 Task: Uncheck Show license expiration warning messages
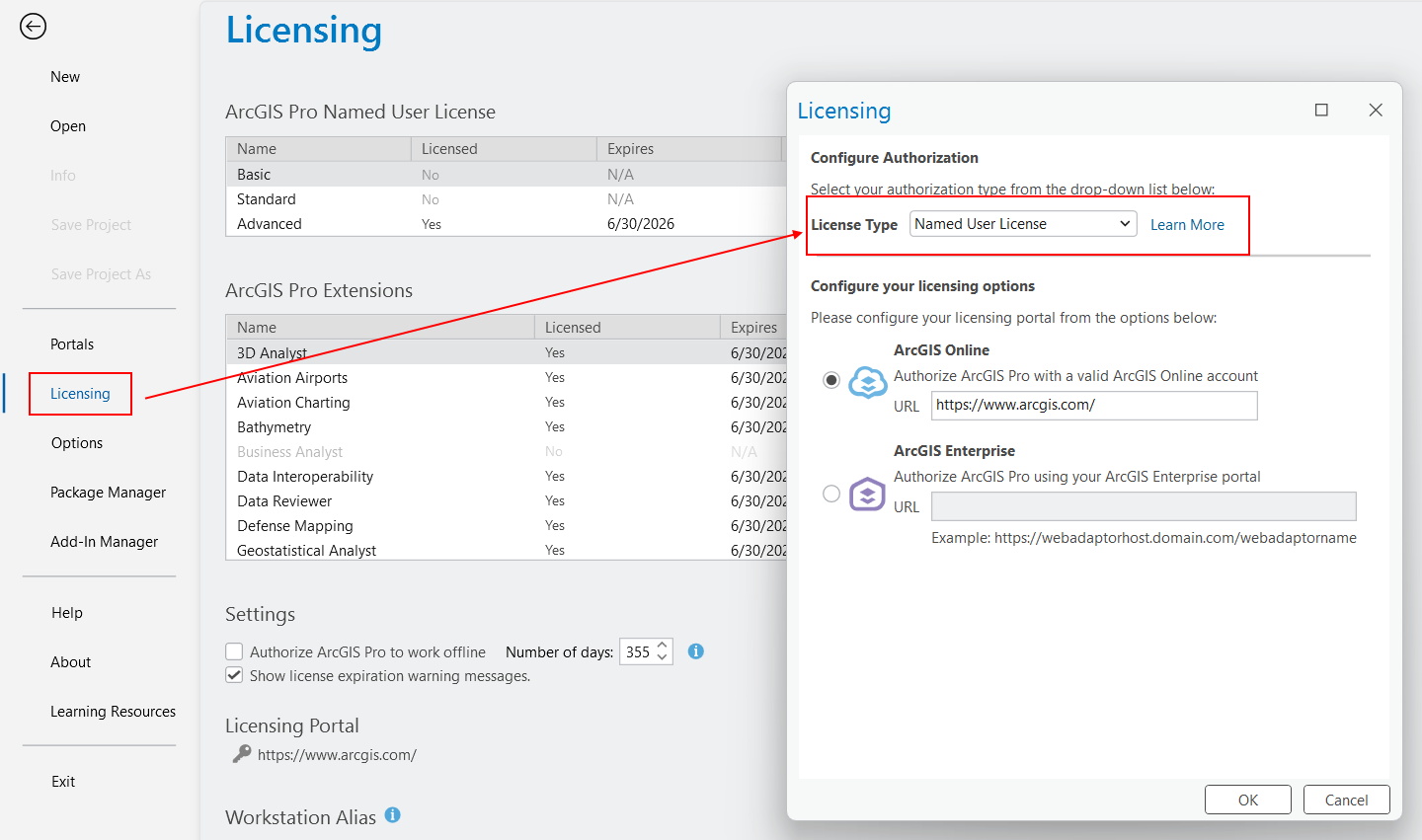click(234, 675)
